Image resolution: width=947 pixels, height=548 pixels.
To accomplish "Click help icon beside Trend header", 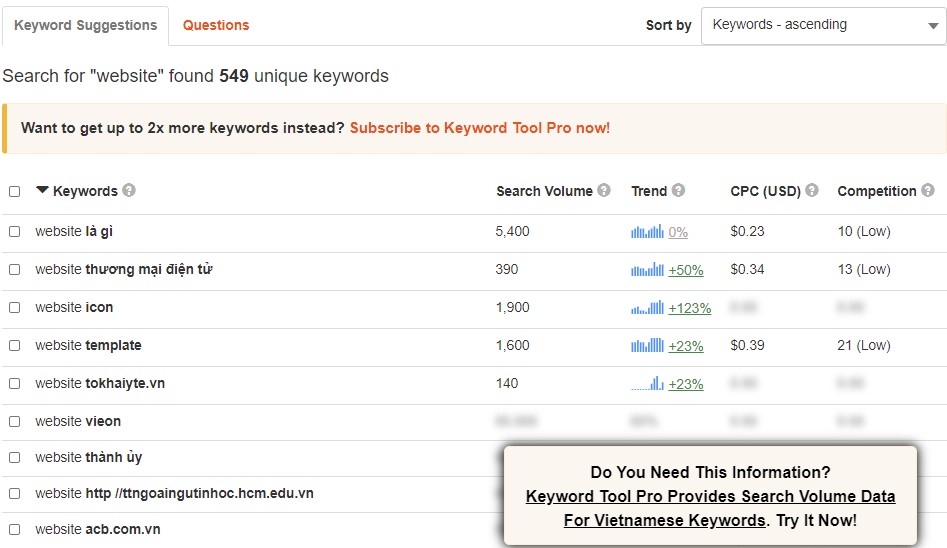I will 679,191.
